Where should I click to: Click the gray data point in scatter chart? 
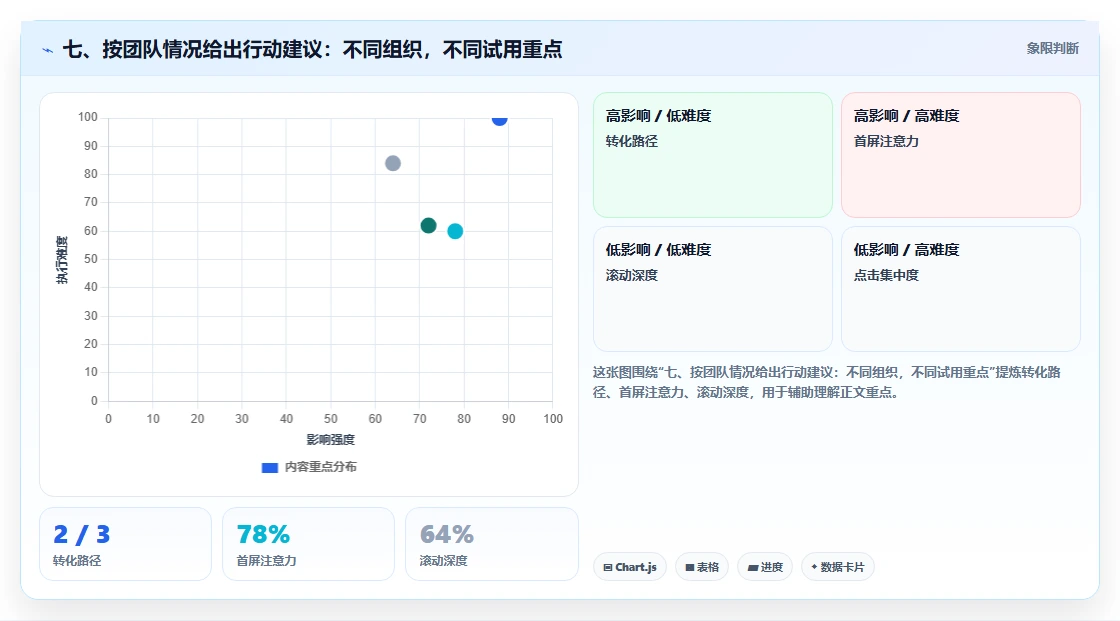pos(393,164)
